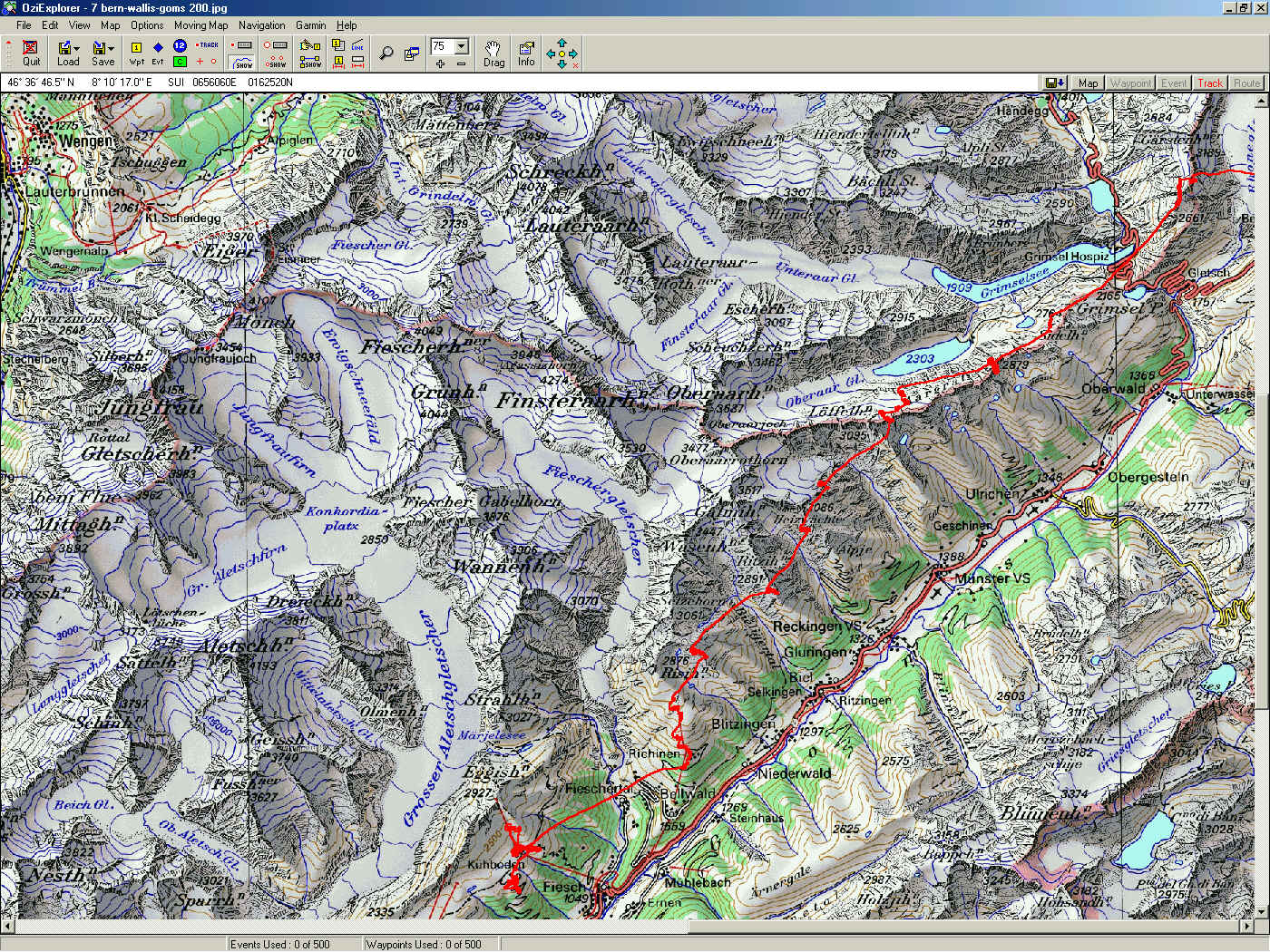Image resolution: width=1270 pixels, height=952 pixels.
Task: Click the Wpt waypoint placement icon
Action: coord(136,53)
